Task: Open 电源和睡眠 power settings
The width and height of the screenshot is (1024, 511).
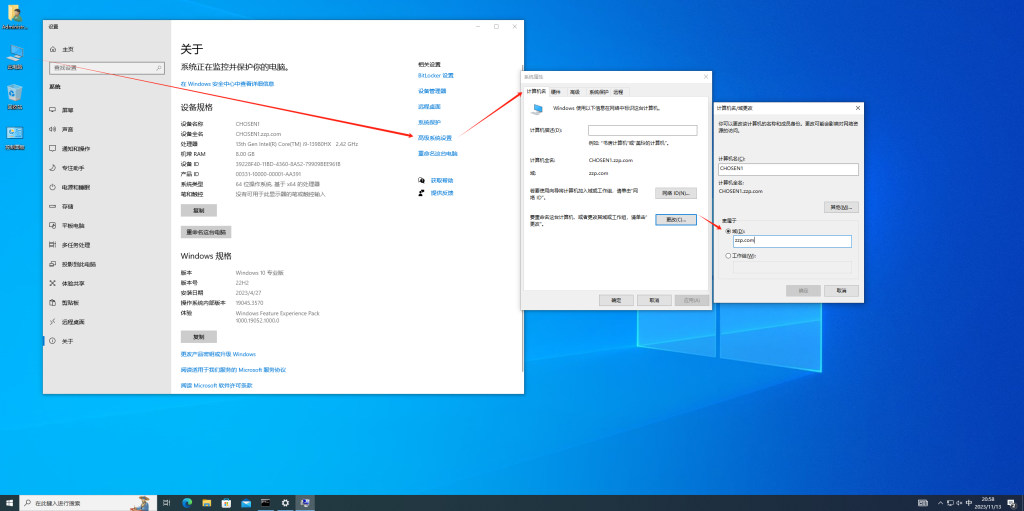Action: point(75,187)
